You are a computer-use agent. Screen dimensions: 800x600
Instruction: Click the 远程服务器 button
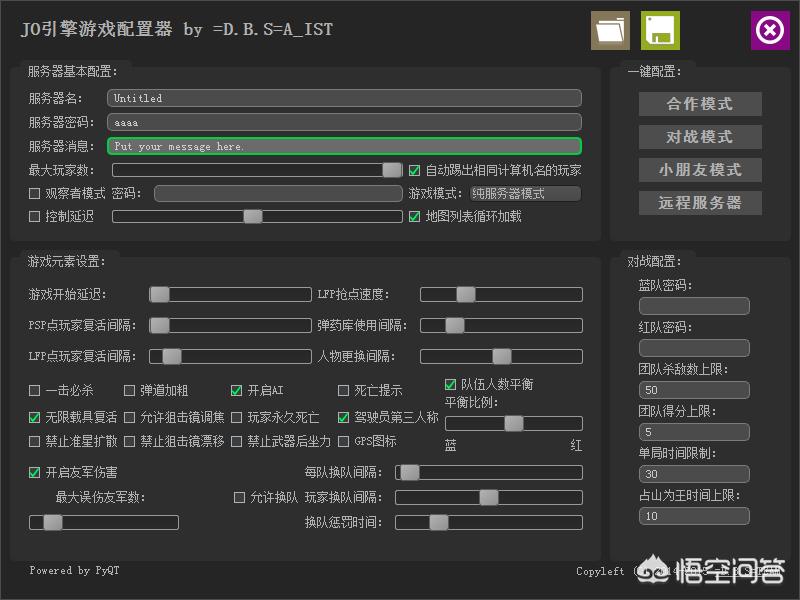click(700, 203)
